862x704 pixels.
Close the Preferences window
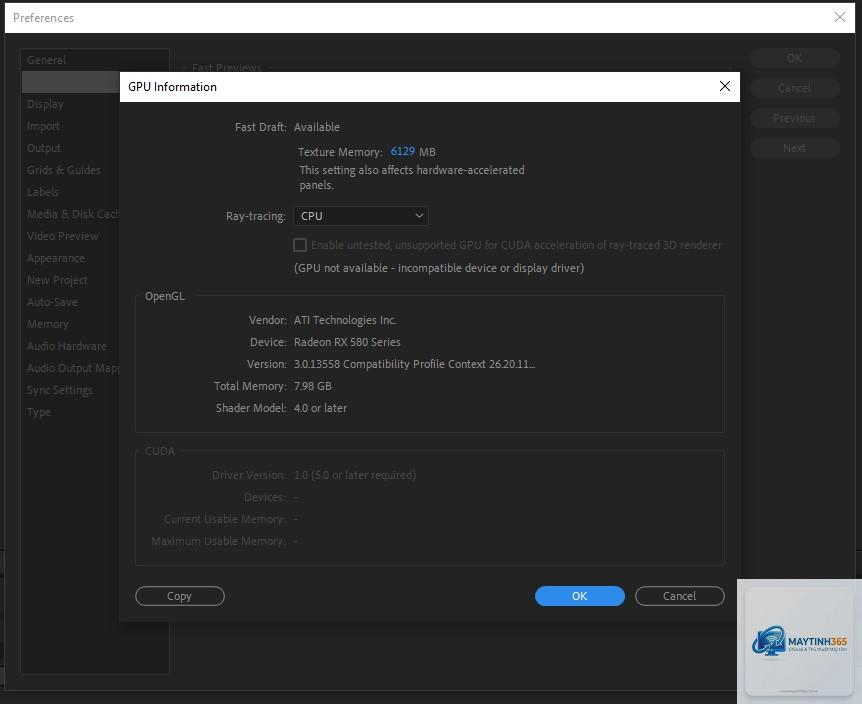tap(839, 17)
